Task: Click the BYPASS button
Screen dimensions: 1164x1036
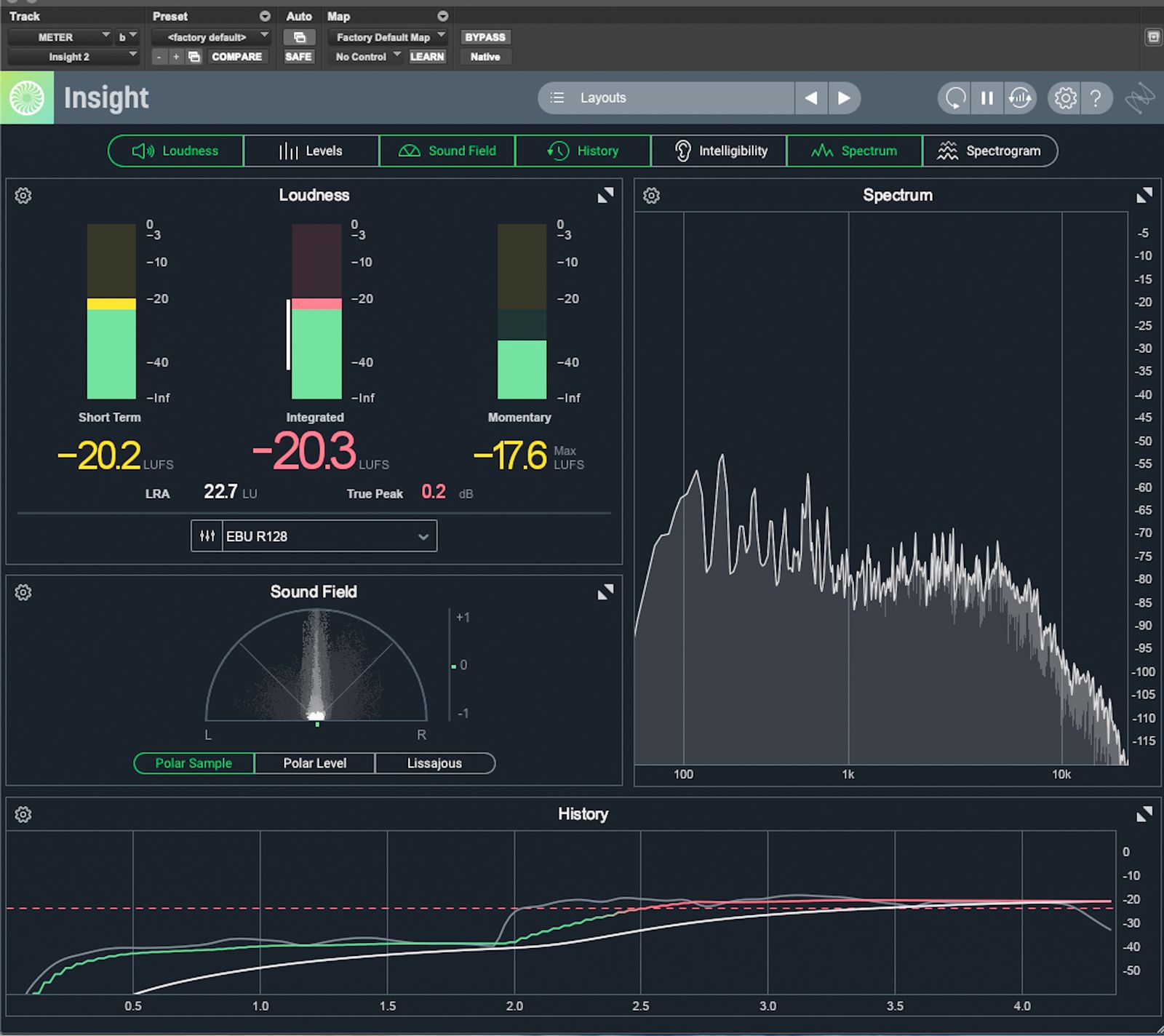Action: (485, 37)
